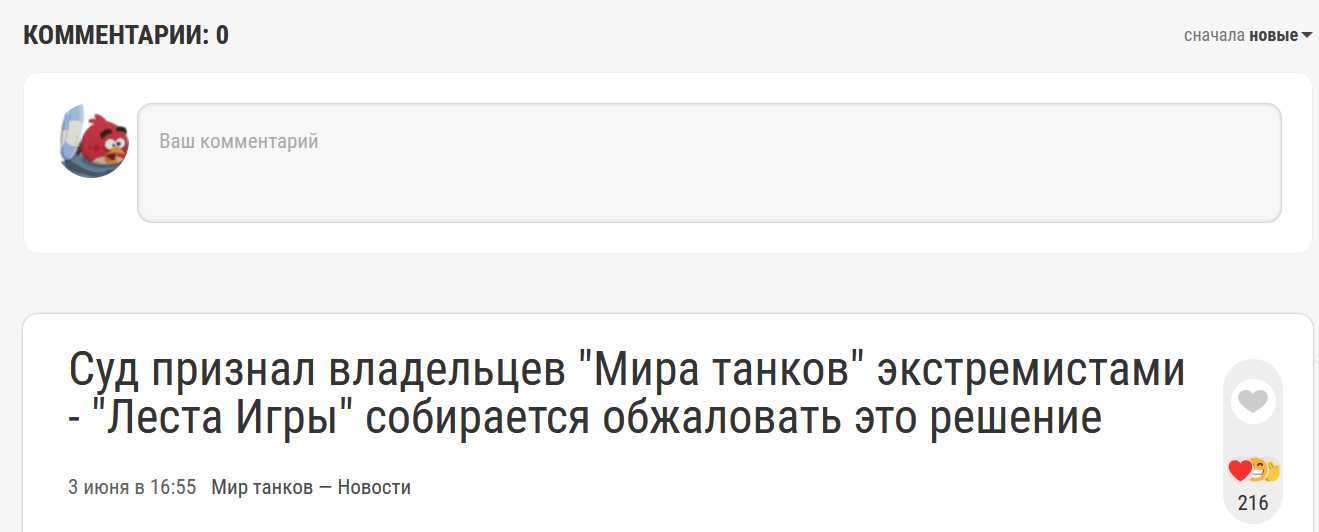Click the "3 июня в 16:55" timestamp
Image resolution: width=1319 pixels, height=532 pixels.
pyautogui.click(x=132, y=487)
